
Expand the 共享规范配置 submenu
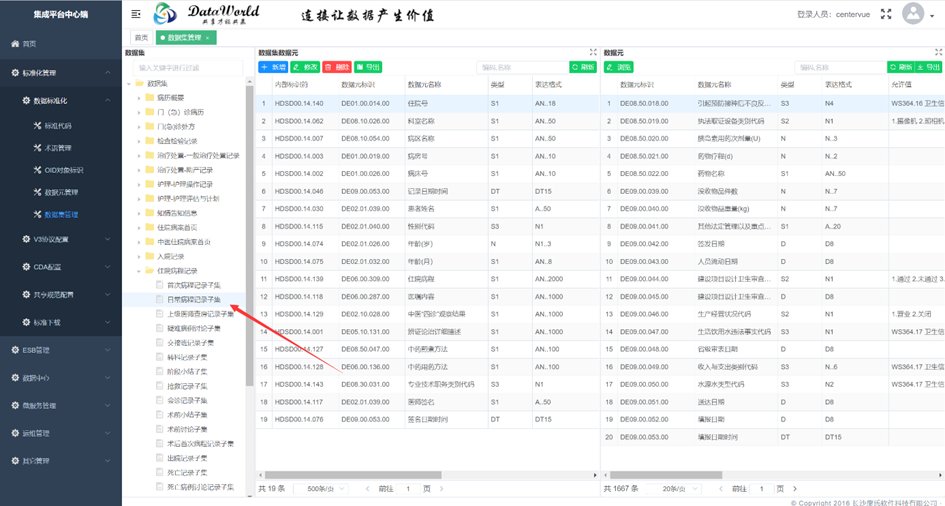click(61, 295)
